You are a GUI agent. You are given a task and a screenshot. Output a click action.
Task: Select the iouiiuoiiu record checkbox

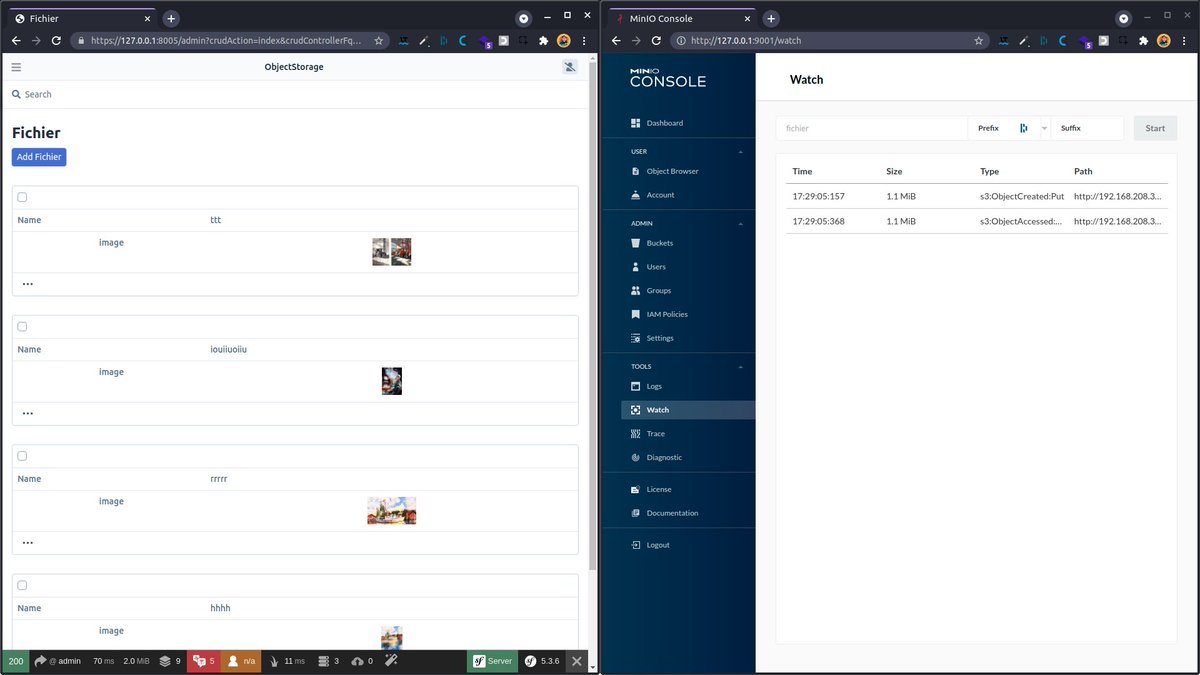pyautogui.click(x=22, y=326)
